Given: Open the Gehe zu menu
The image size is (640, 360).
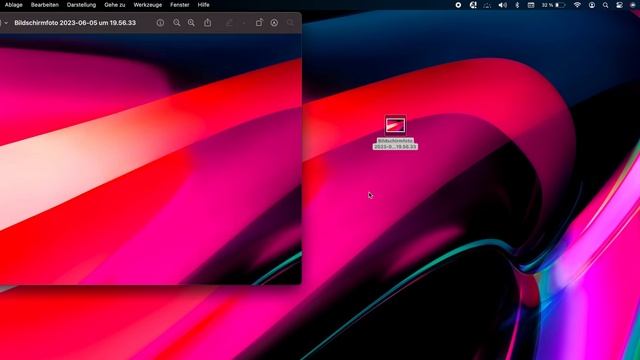Looking at the screenshot, I should (x=115, y=5).
